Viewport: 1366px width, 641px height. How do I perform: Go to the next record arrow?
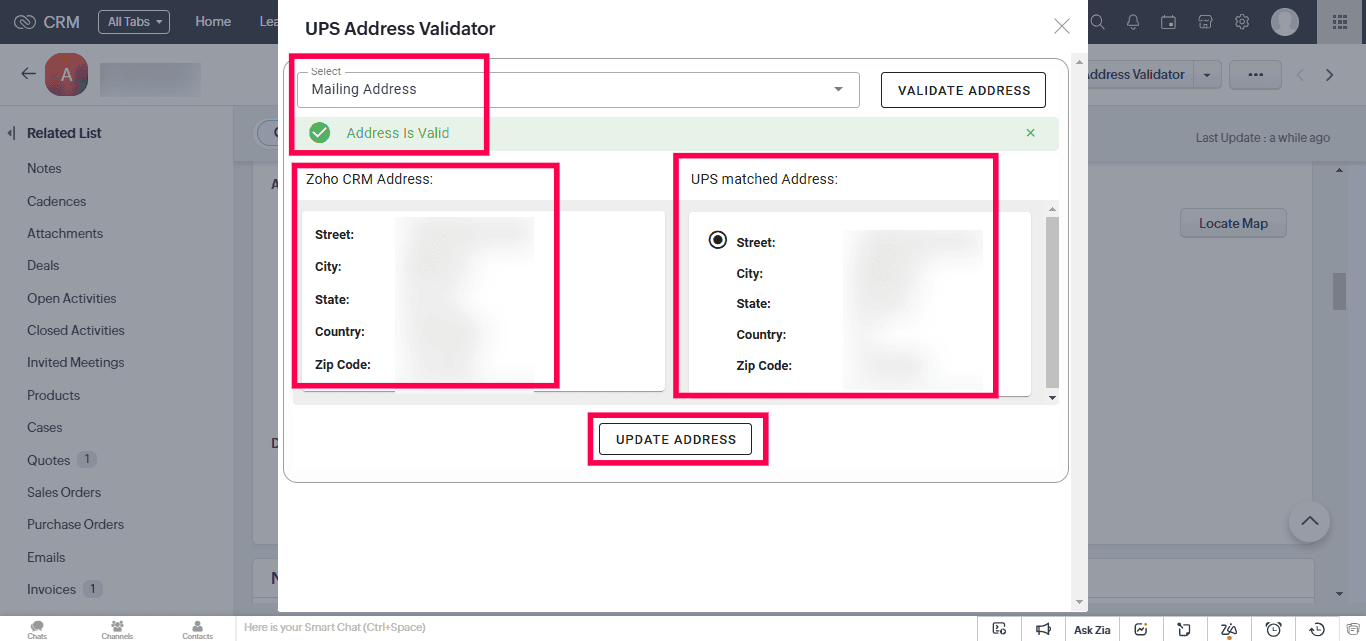click(x=1329, y=75)
